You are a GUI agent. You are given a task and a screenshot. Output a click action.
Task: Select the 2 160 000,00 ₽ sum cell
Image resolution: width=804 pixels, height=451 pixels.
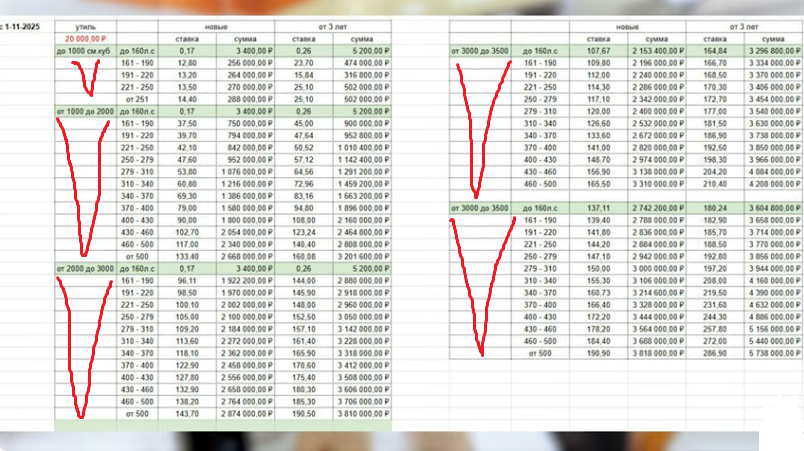tap(362, 220)
